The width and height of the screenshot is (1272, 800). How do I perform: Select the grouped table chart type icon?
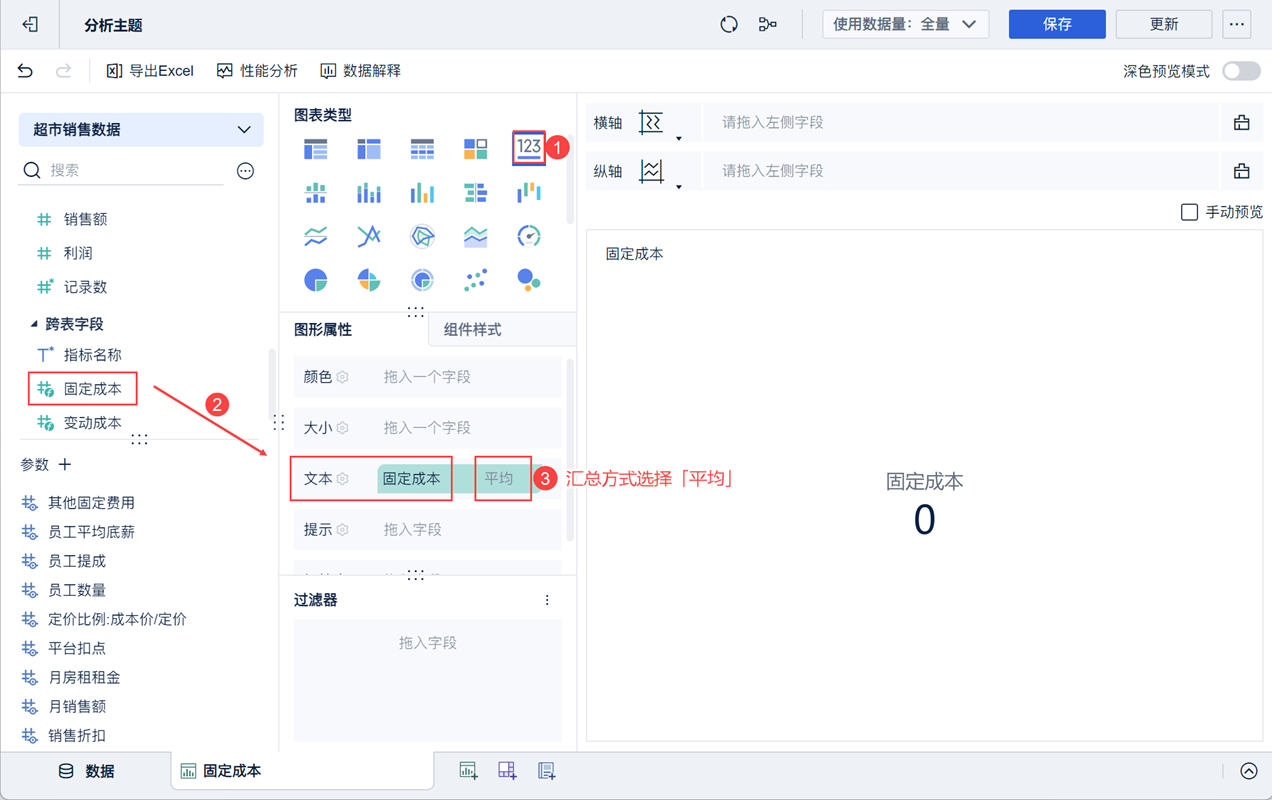(x=316, y=149)
